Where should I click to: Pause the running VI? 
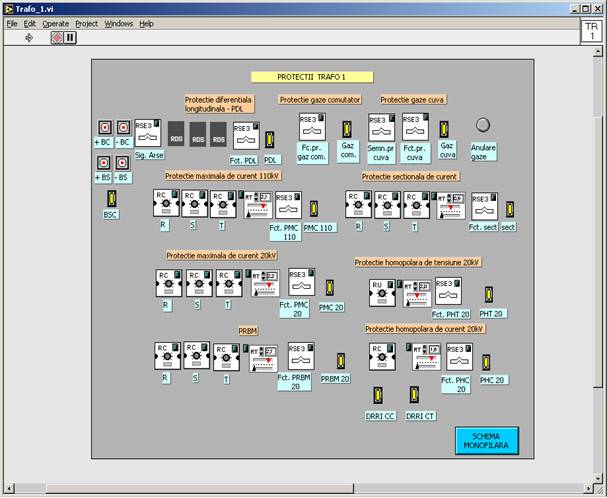pyautogui.click(x=71, y=37)
